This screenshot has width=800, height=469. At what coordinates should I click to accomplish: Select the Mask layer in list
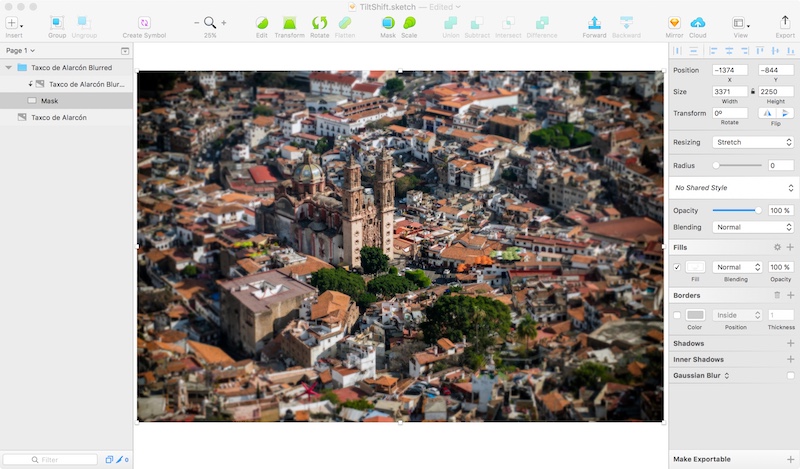(x=49, y=101)
